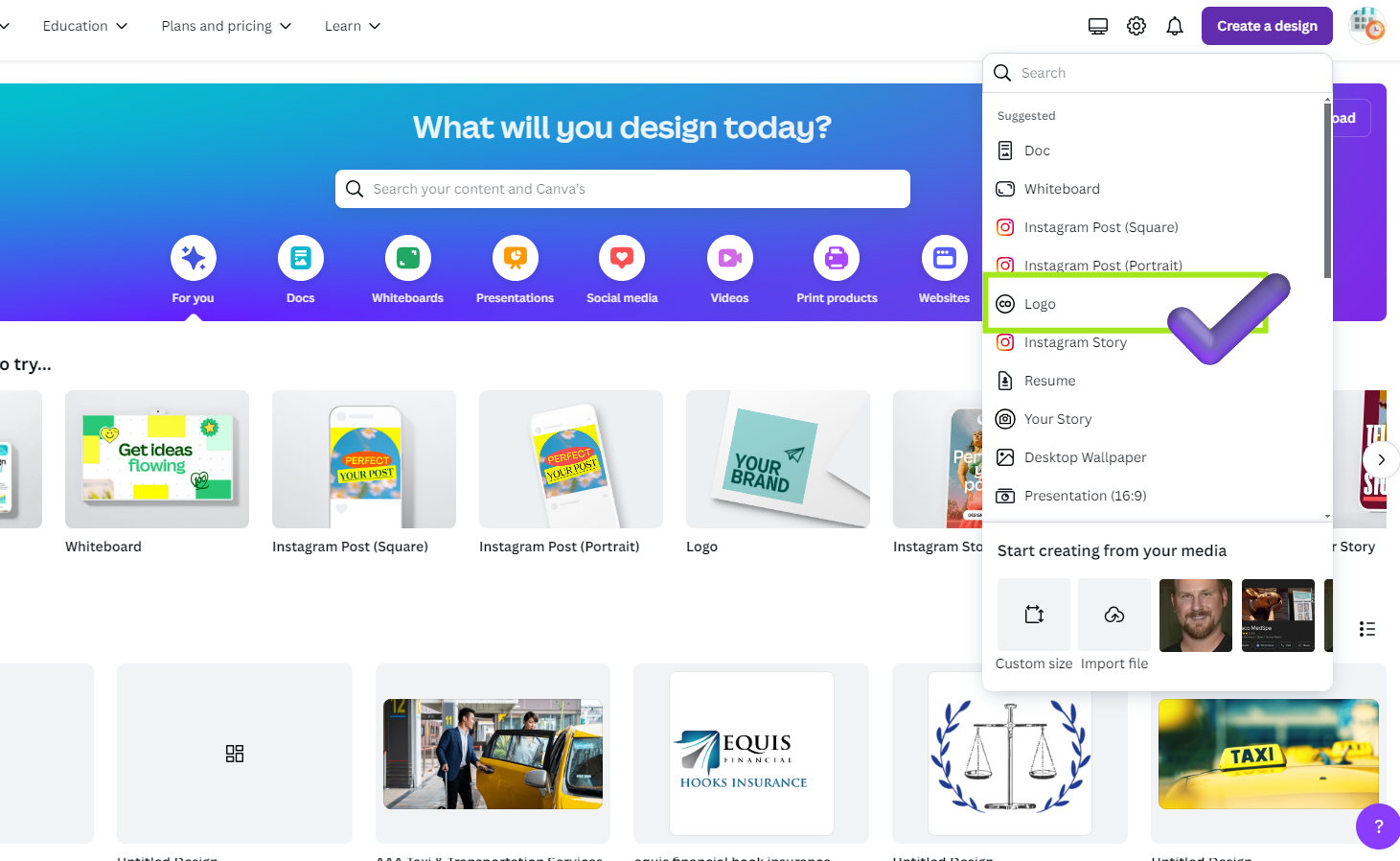Choose Instagram Post (Portrait) from suggested list

[1154, 266]
